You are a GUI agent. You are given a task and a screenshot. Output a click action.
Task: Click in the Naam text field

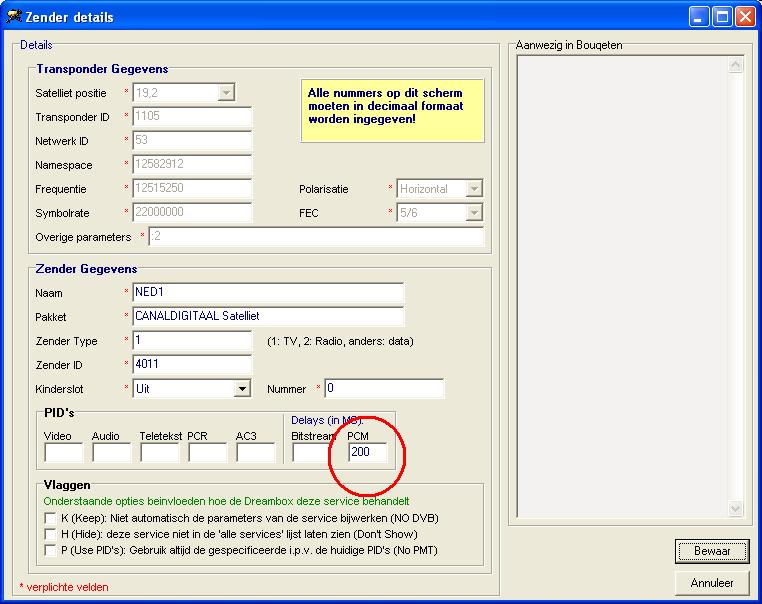[x=268, y=293]
